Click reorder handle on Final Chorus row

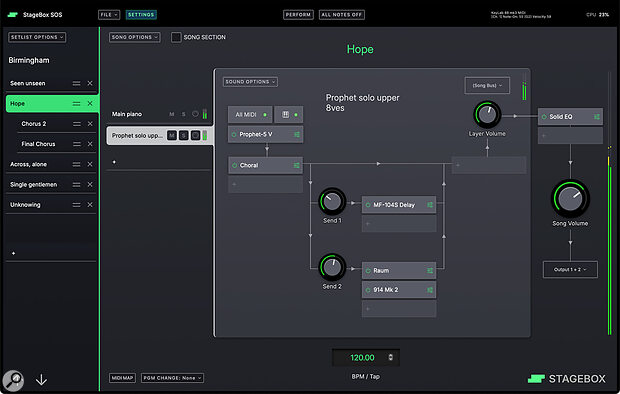77,144
